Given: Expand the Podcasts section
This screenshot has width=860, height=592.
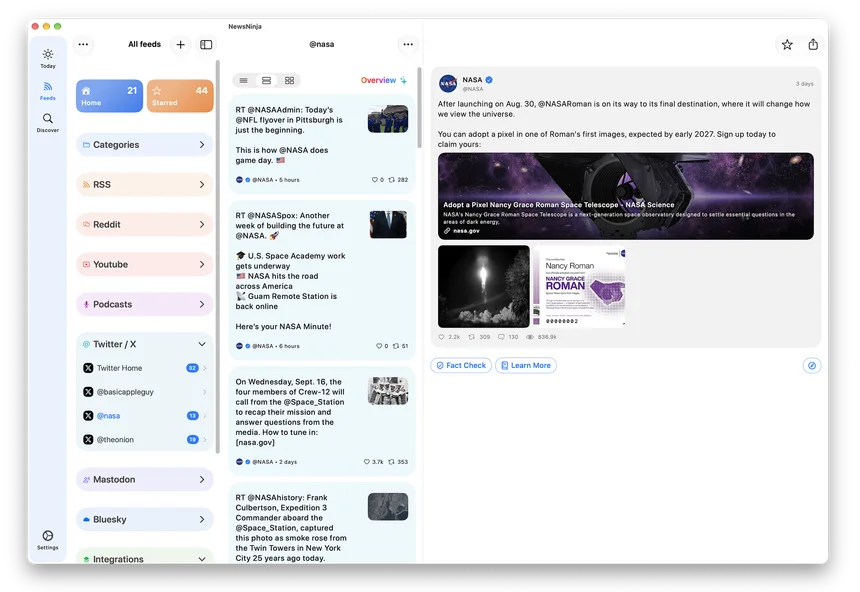Looking at the screenshot, I should click(144, 304).
